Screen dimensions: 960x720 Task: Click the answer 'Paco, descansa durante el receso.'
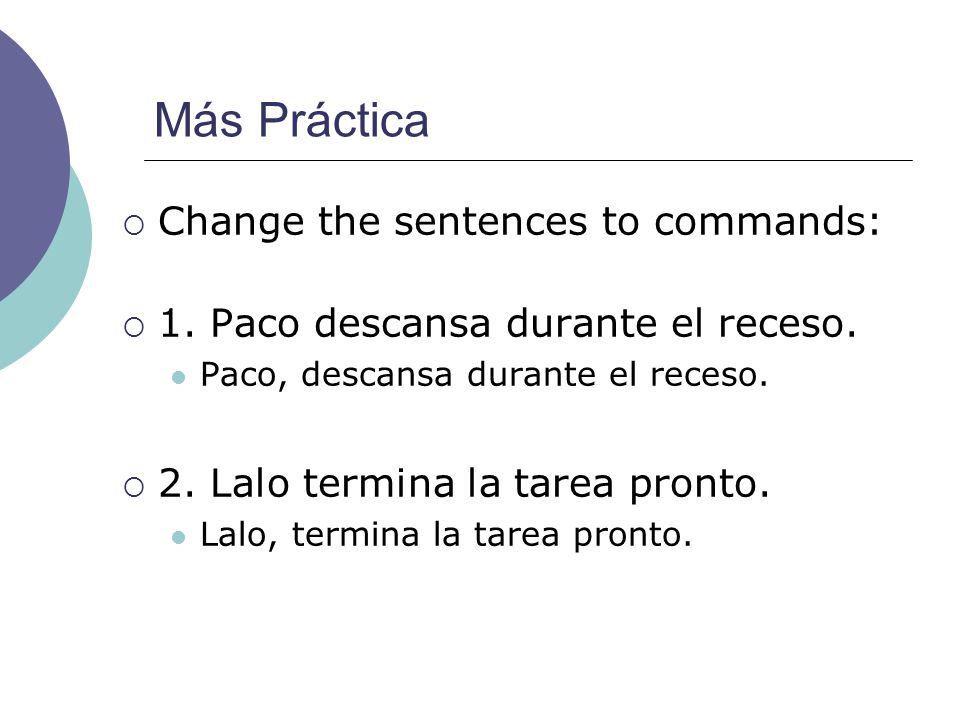(484, 374)
